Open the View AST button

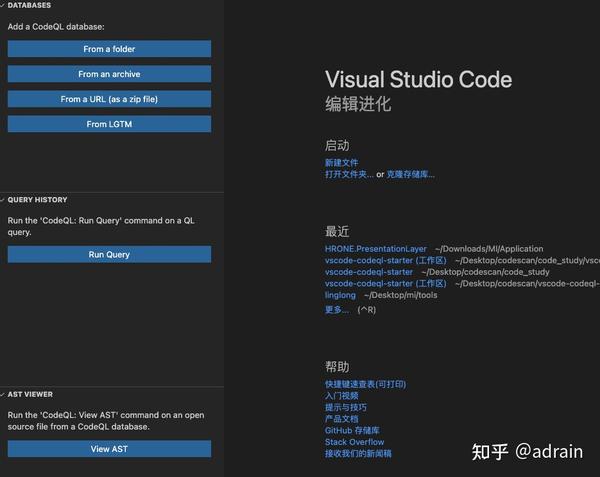109,449
